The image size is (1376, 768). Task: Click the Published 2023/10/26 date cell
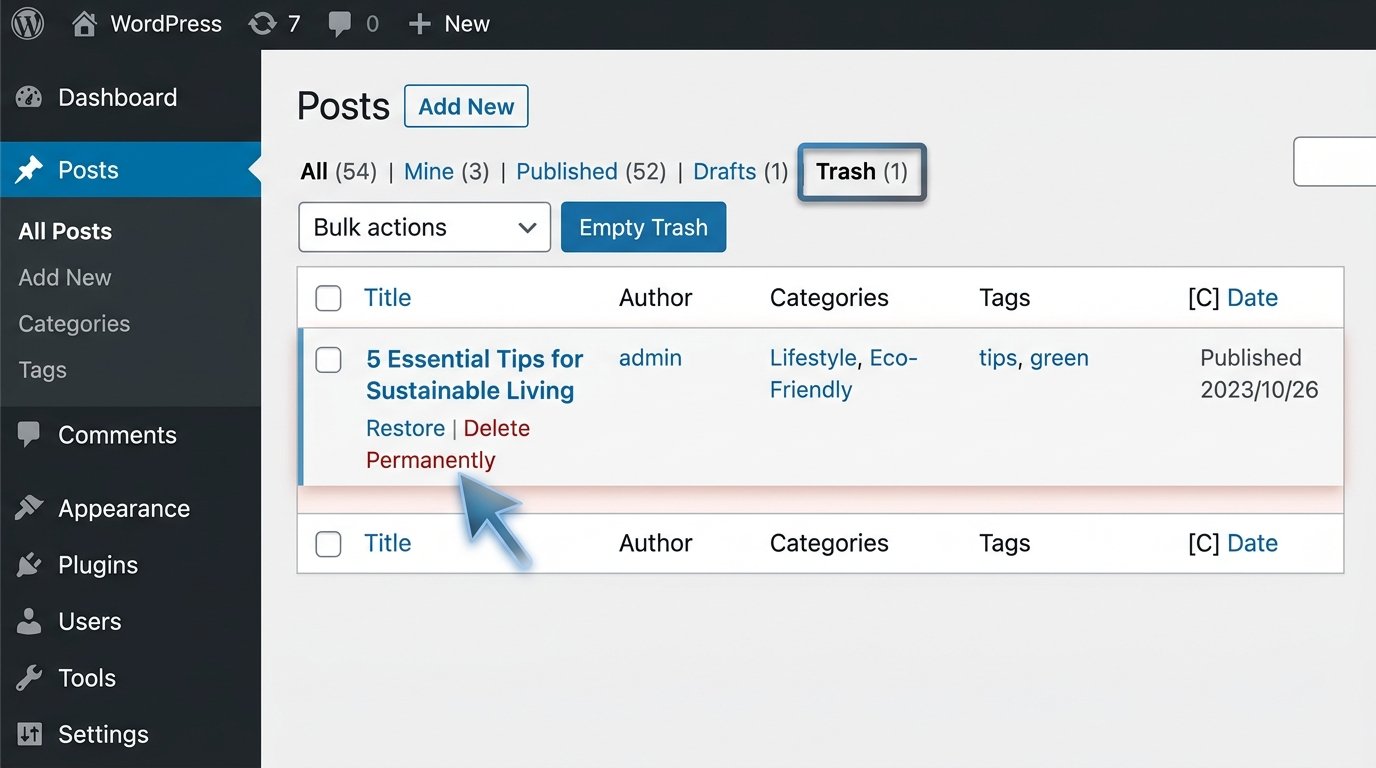(1259, 374)
